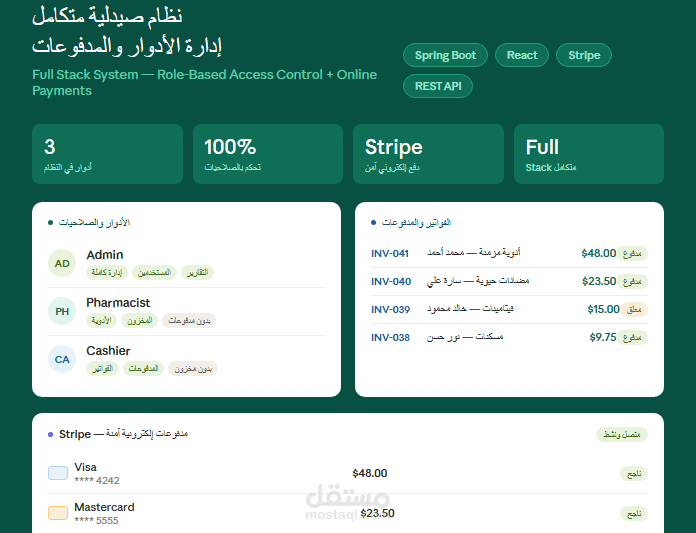Open the Full Stack stat card
696x533 pixels.
[589, 154]
